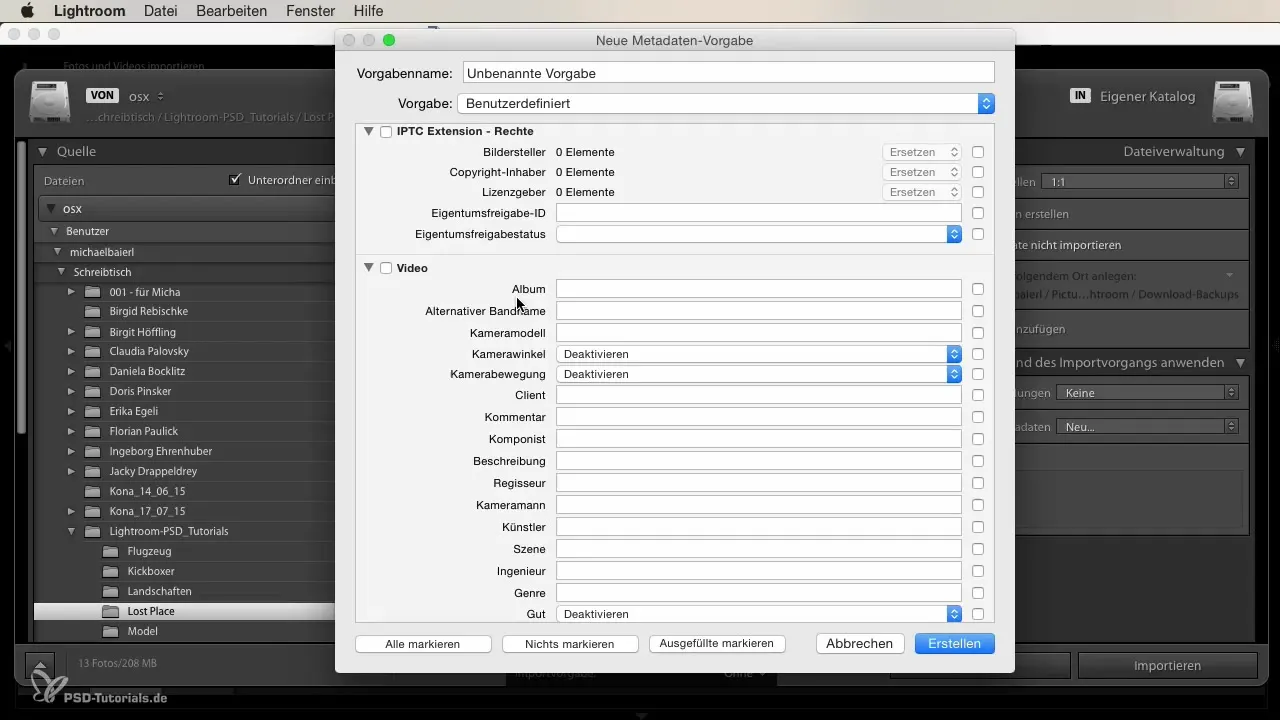Expand the 001 - für Micha folder
Image resolution: width=1280 pixels, height=720 pixels.
(x=71, y=292)
